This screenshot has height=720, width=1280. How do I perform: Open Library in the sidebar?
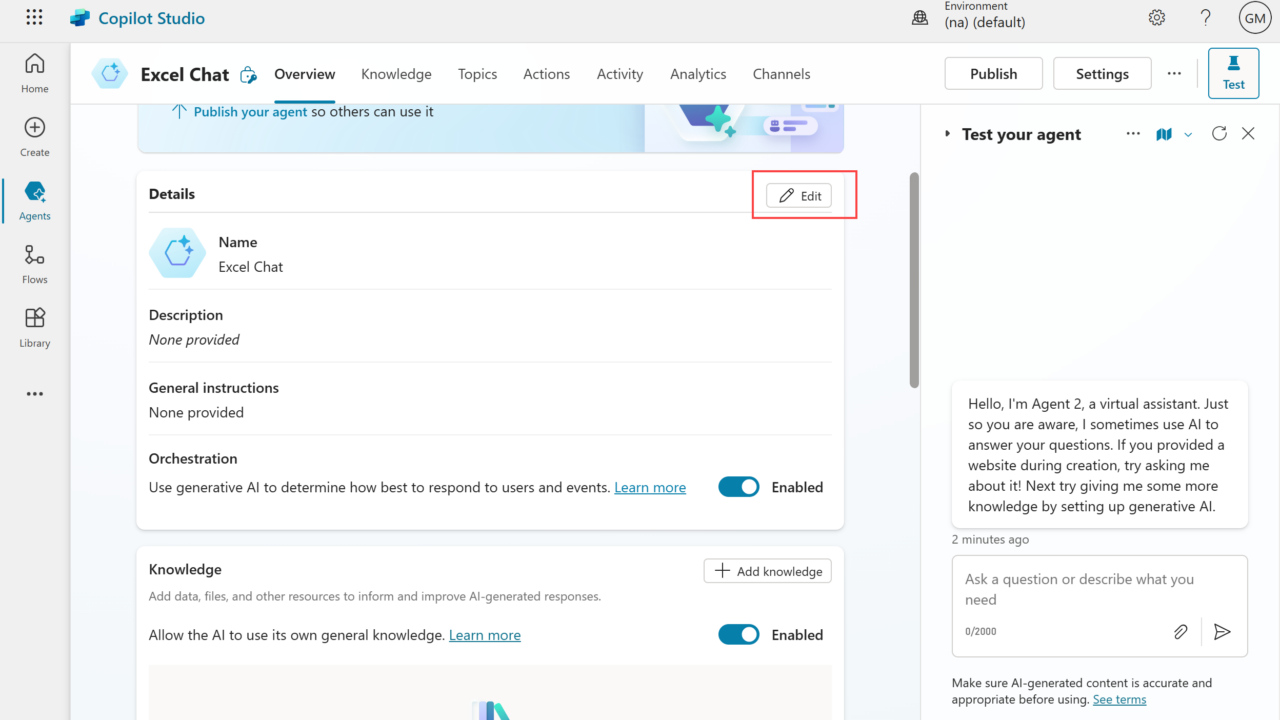coord(35,328)
